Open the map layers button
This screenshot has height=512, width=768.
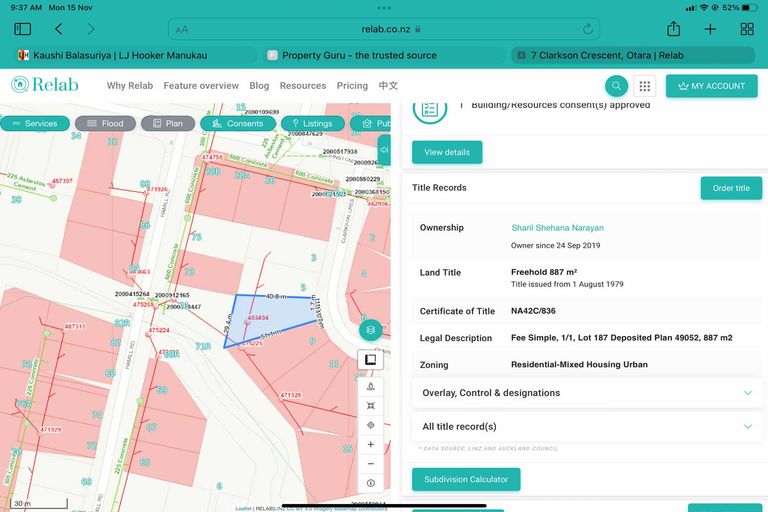pyautogui.click(x=371, y=330)
